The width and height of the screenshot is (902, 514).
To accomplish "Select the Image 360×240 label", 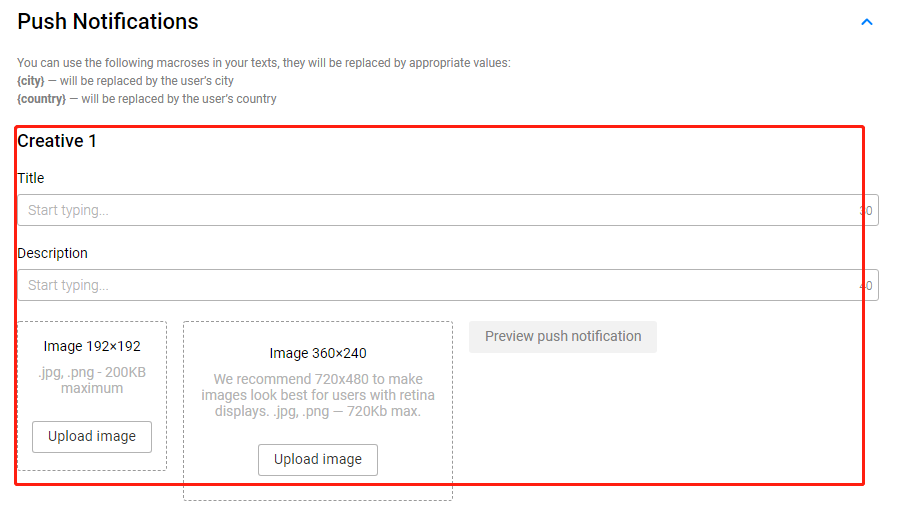I will click(318, 353).
